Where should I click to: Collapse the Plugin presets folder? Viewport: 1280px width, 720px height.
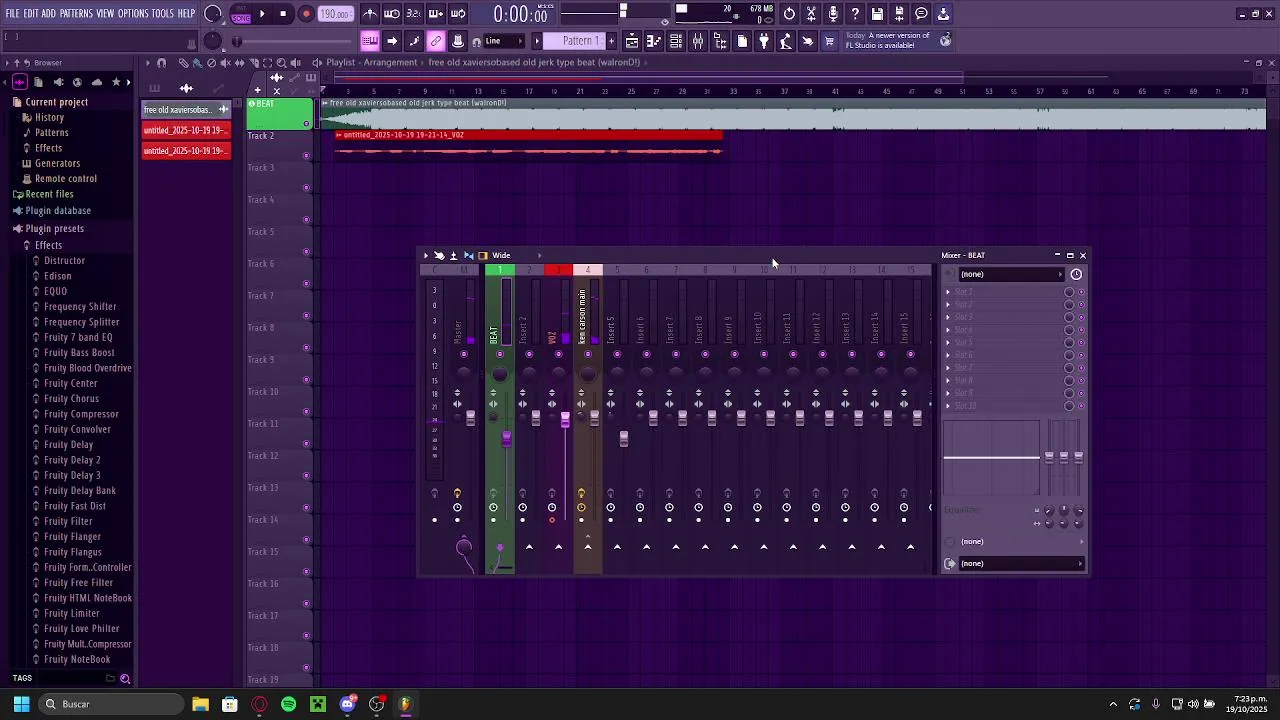[54, 228]
